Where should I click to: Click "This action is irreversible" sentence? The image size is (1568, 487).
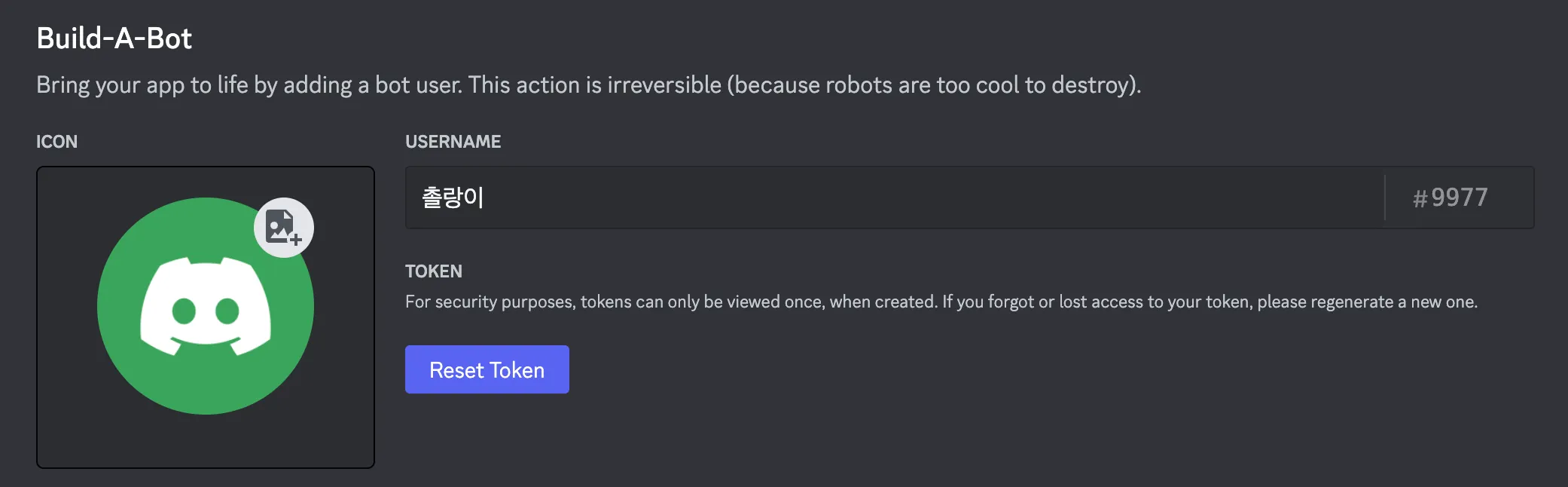(595, 85)
